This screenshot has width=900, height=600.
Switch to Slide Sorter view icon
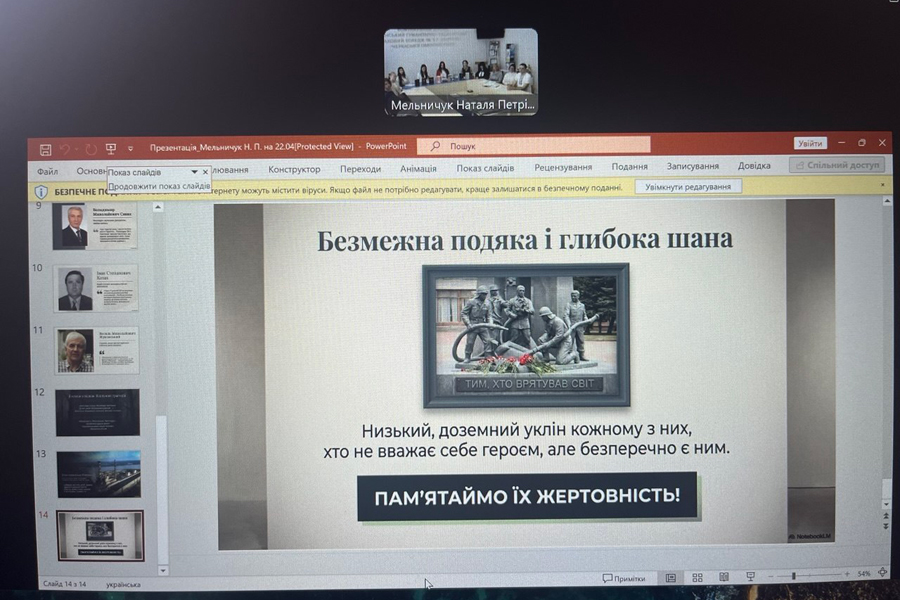click(x=697, y=578)
